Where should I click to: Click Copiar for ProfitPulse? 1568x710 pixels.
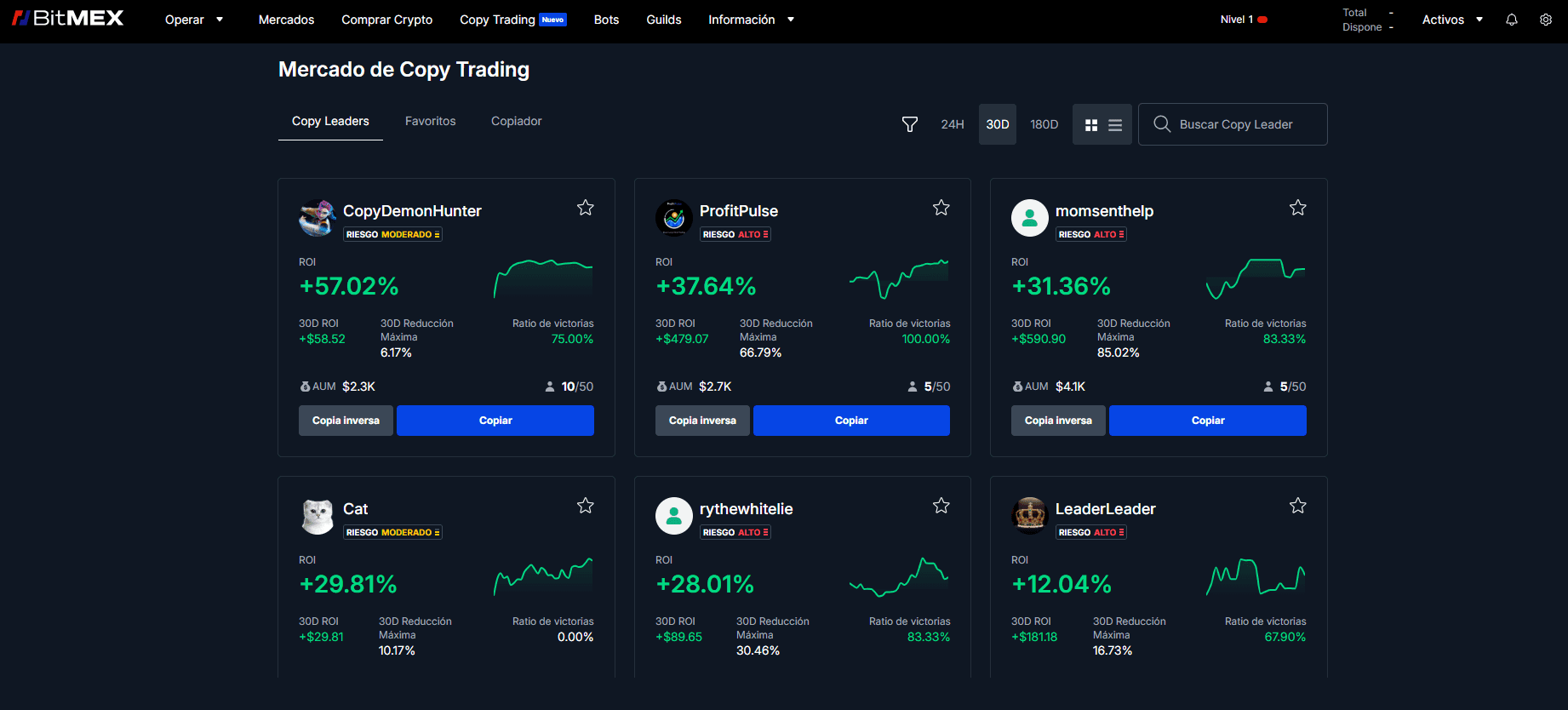coord(851,421)
